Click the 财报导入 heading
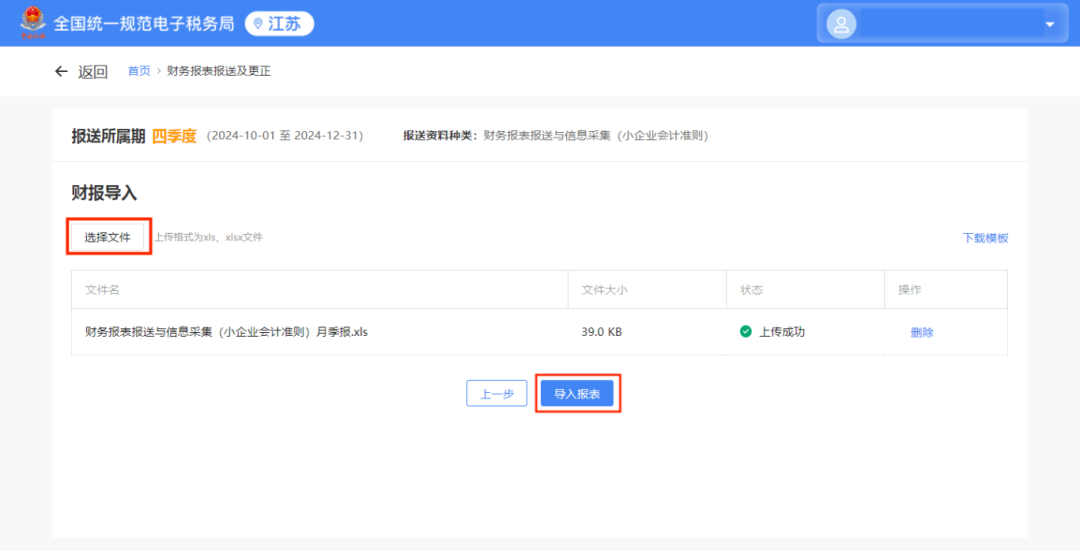Viewport: 1080px width, 551px height. coord(104,193)
